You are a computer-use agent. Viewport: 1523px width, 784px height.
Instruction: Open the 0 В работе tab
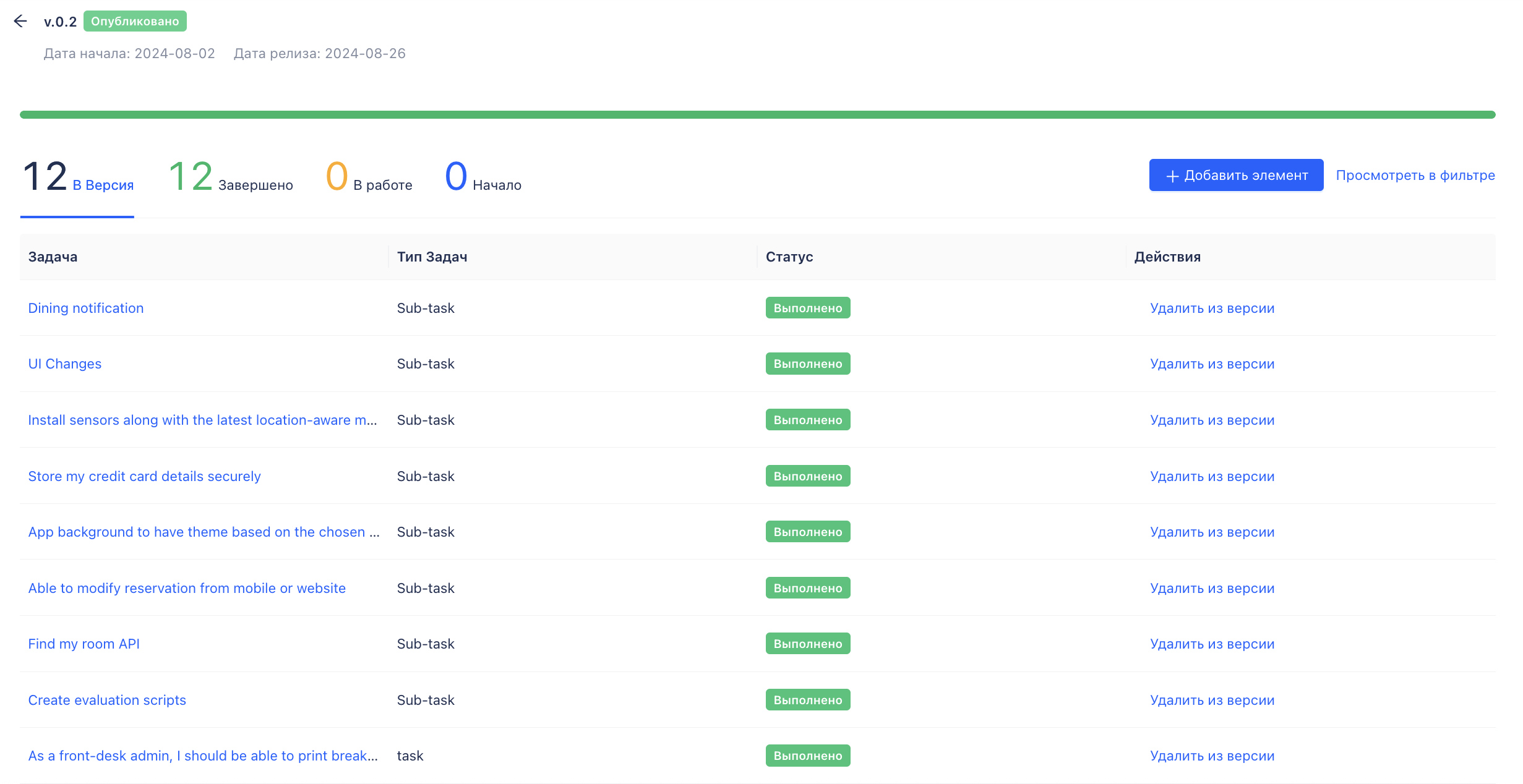(x=369, y=177)
